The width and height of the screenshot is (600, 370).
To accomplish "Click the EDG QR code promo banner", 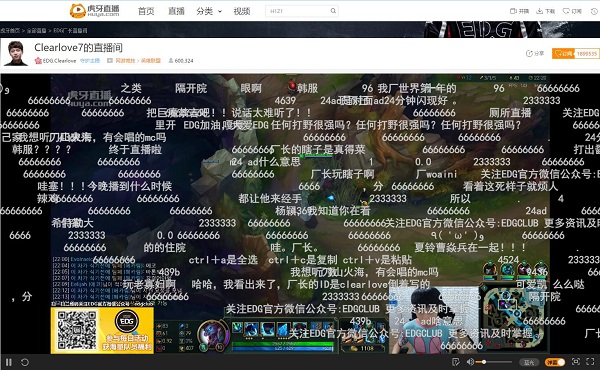I will coord(102,330).
